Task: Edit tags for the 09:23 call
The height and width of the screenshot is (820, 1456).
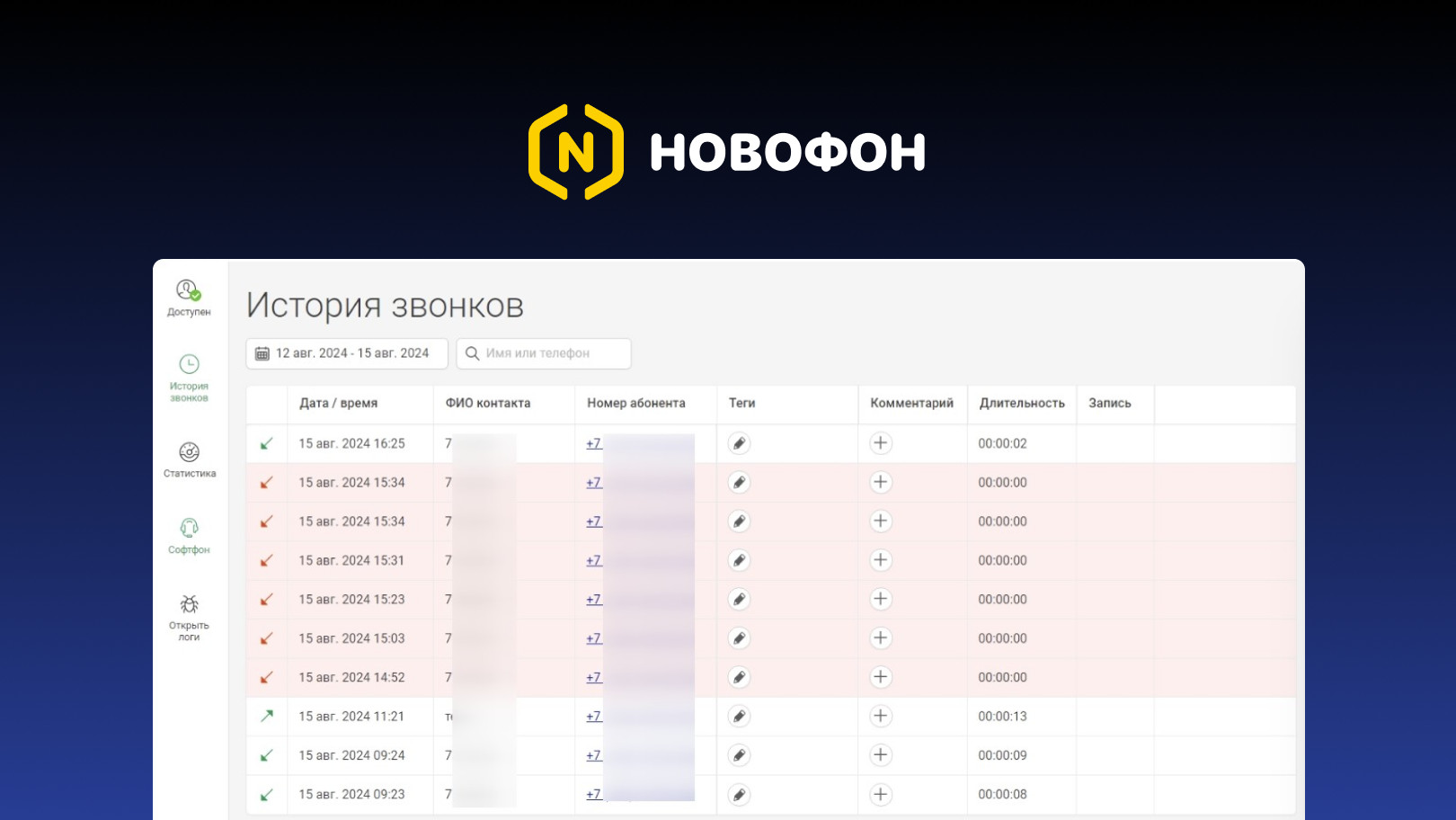Action: pos(739,795)
